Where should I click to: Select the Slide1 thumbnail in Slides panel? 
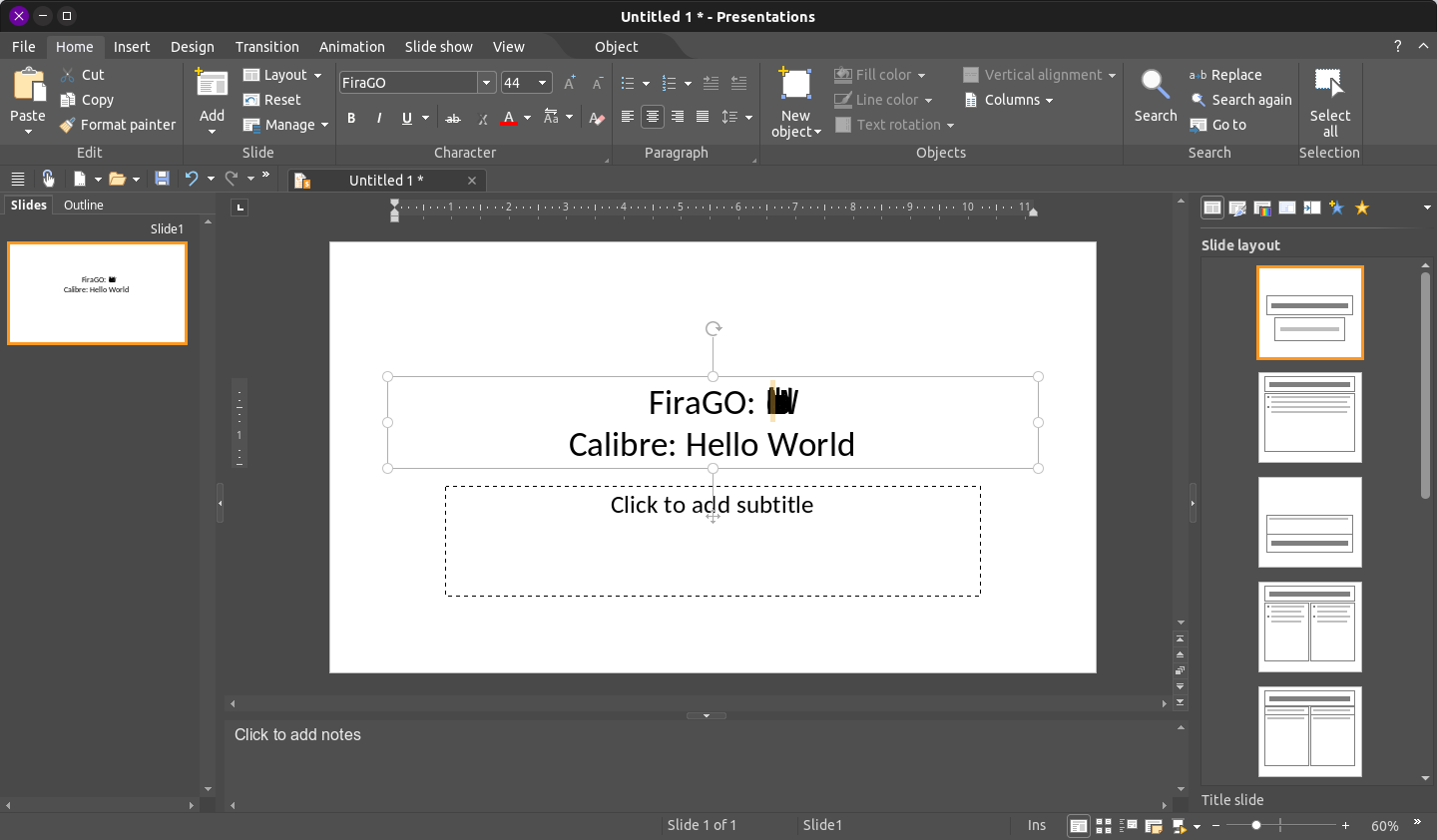(x=97, y=293)
